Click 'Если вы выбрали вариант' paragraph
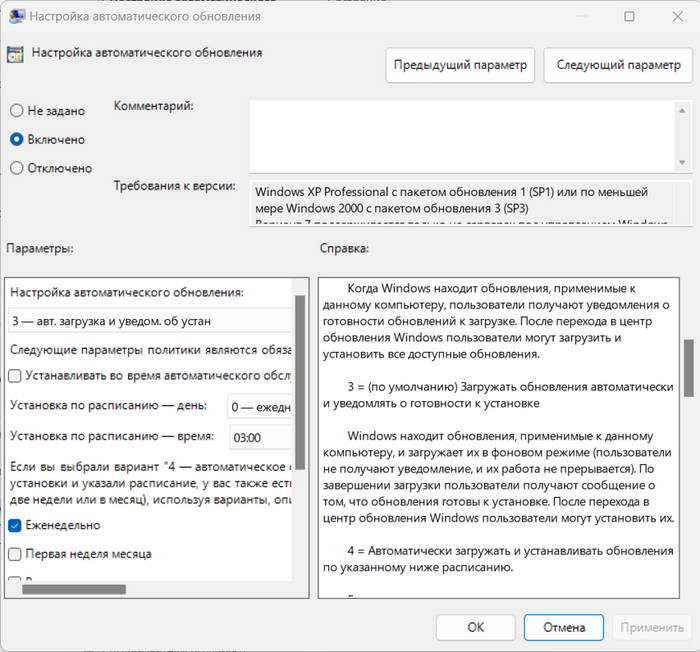The width and height of the screenshot is (700, 652). [x=150, y=483]
